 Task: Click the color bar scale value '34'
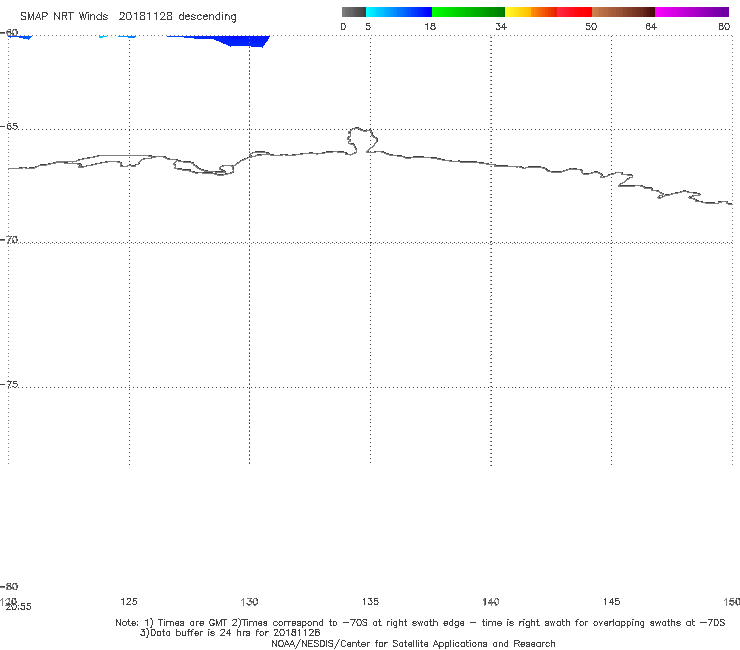pyautogui.click(x=501, y=26)
